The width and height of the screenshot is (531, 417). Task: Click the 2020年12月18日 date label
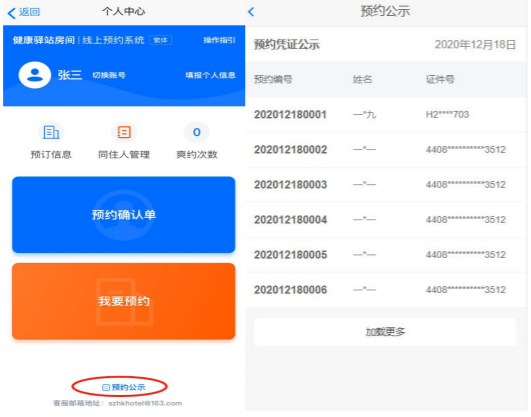475,44
